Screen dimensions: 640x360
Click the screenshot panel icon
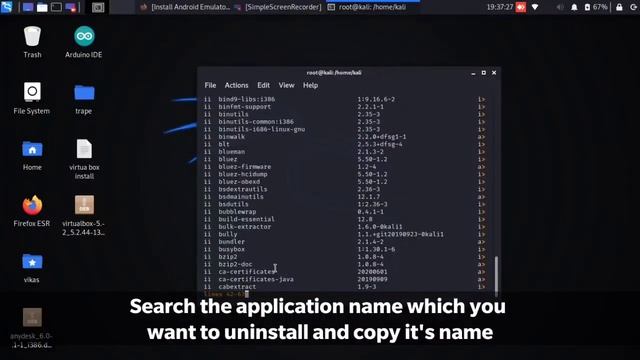click(98, 7)
